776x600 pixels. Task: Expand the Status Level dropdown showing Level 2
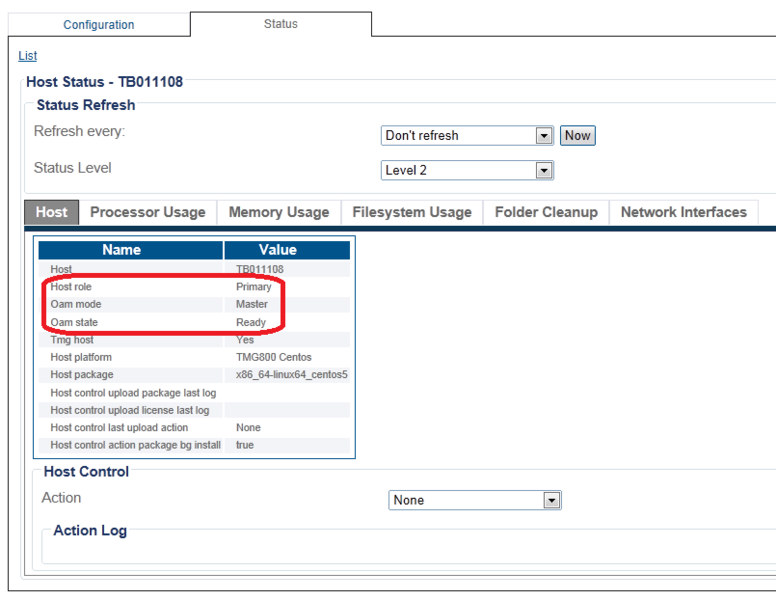467,170
